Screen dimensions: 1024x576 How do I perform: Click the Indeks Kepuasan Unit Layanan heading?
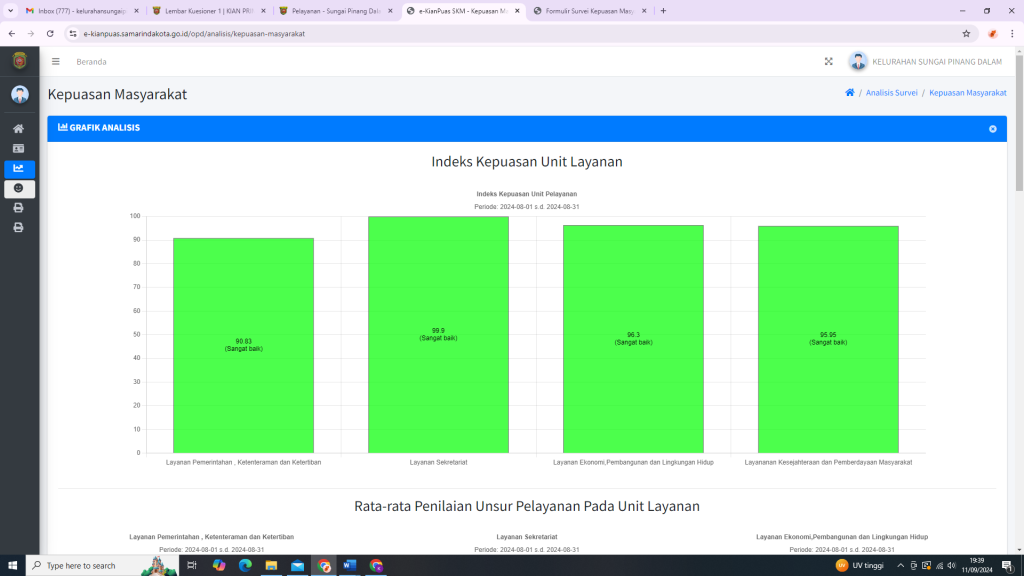coord(527,162)
